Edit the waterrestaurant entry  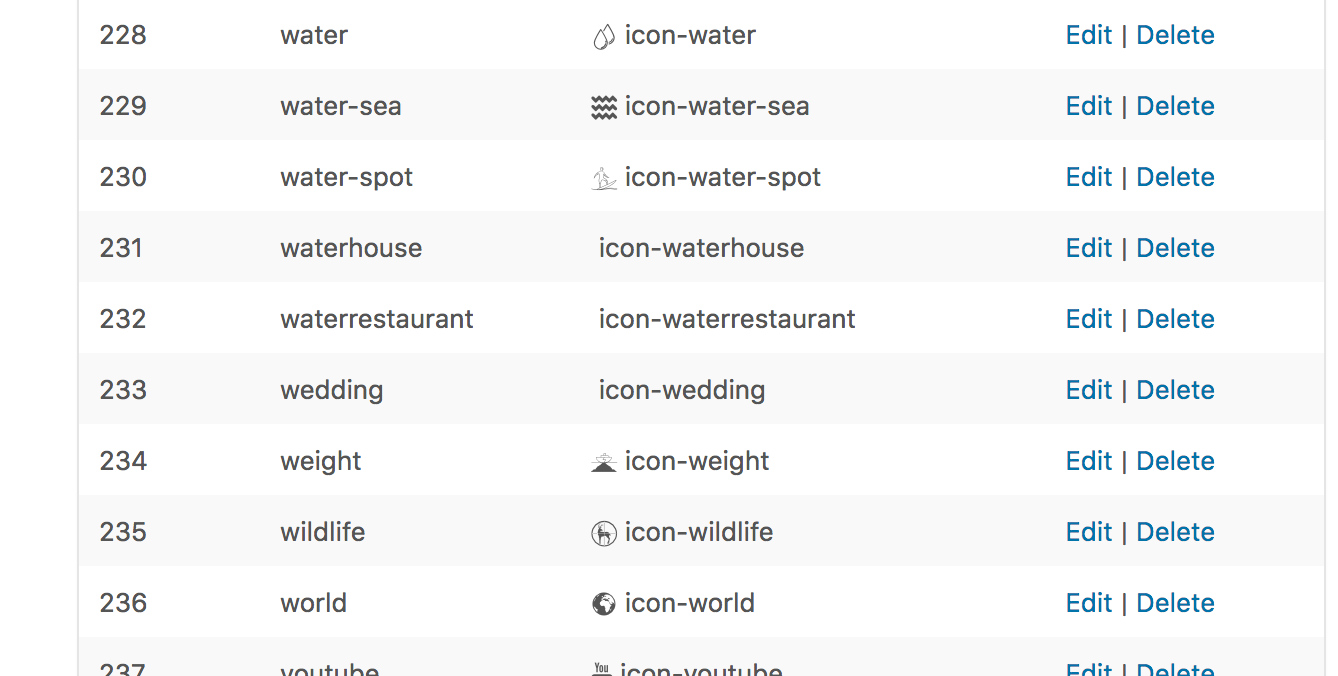coord(1088,319)
